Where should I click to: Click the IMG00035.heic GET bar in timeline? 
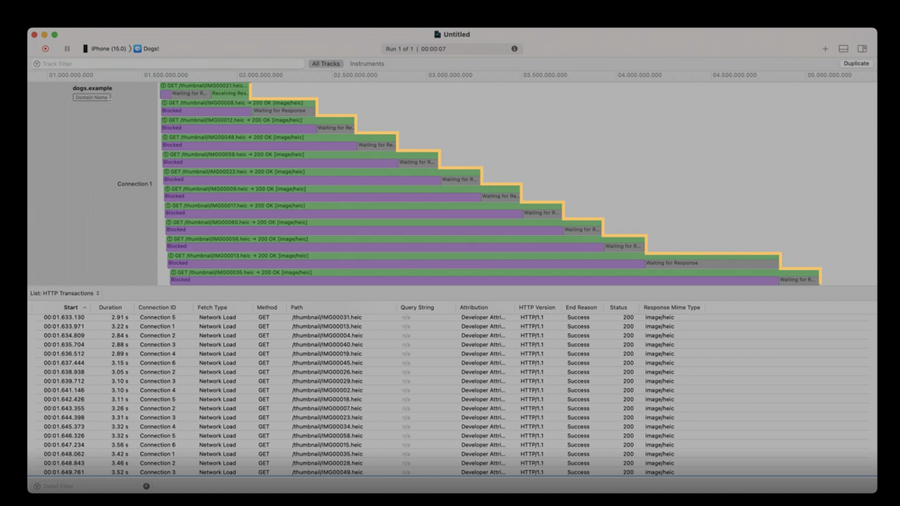[495, 273]
